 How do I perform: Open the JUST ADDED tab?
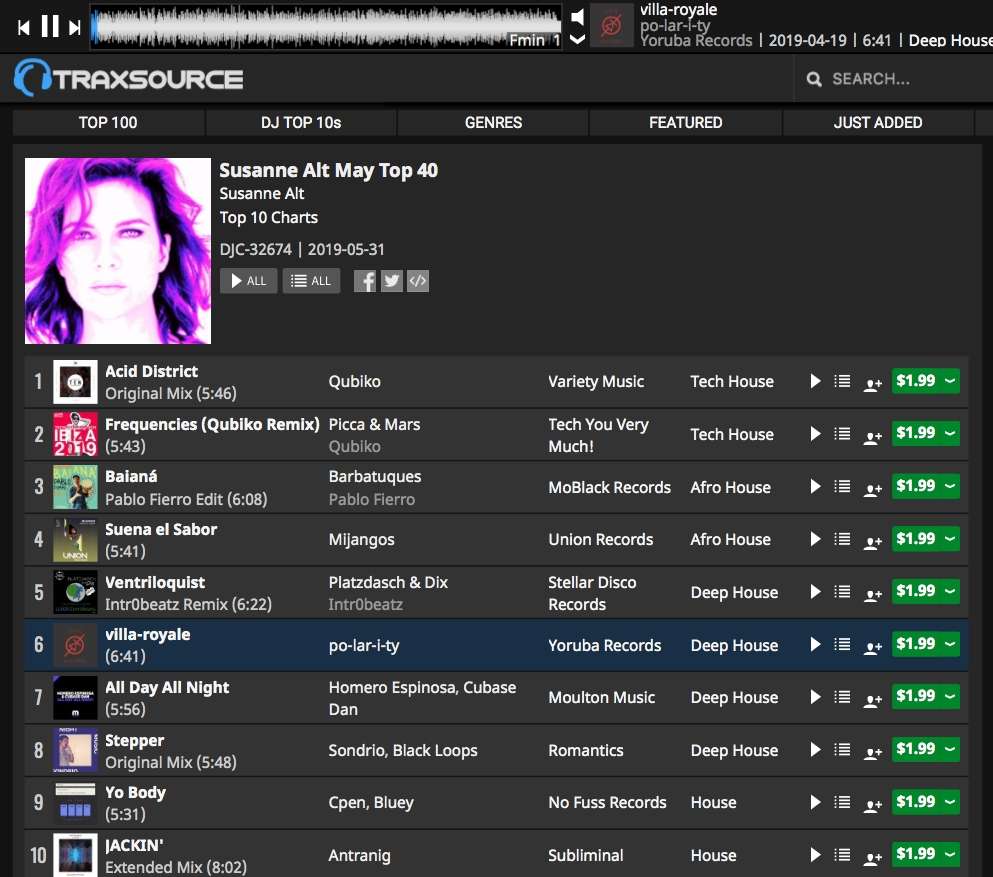point(878,122)
